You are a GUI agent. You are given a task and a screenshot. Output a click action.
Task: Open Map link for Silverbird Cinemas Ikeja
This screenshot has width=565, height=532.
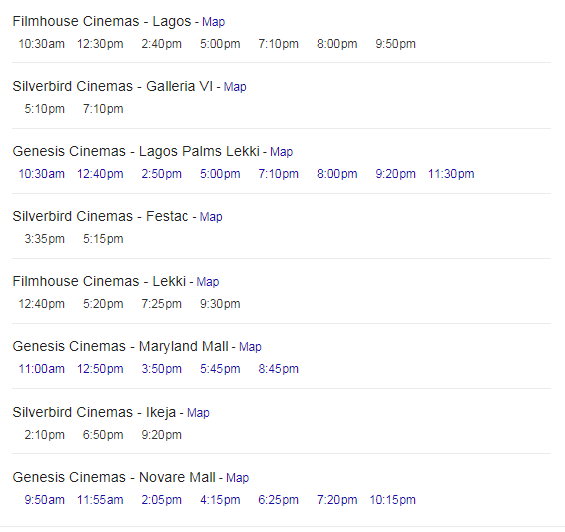(x=198, y=413)
